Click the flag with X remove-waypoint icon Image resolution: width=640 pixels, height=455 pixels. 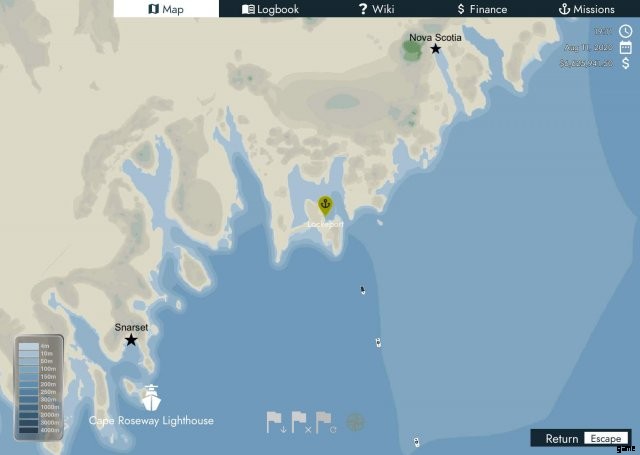(301, 422)
